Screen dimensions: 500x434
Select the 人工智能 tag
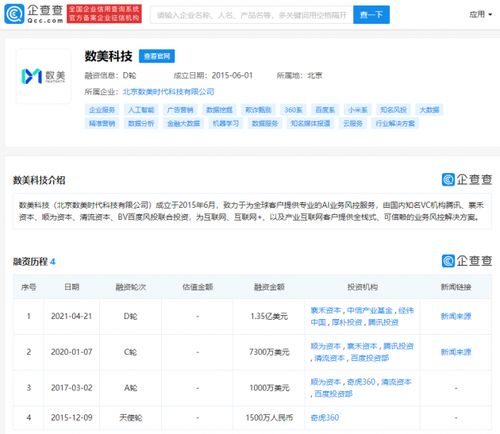(141, 110)
